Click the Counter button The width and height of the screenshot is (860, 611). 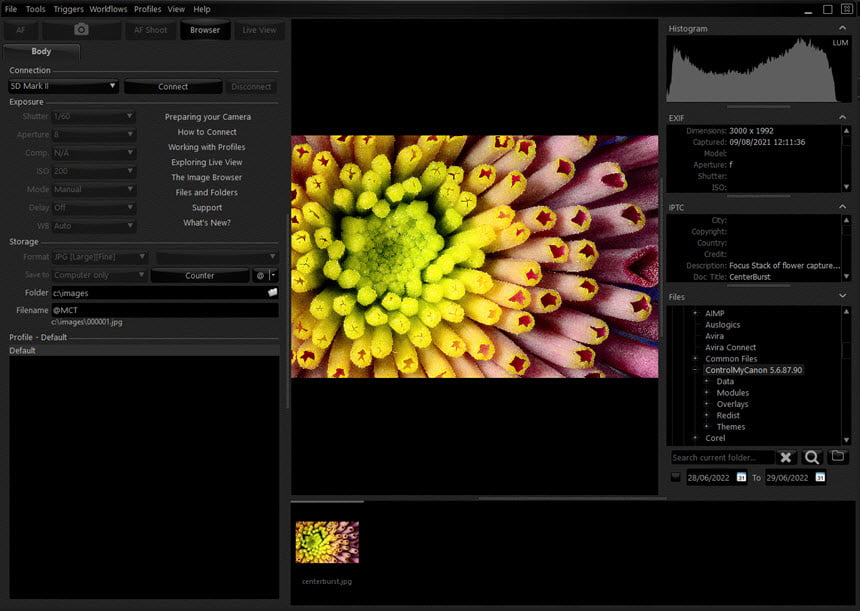pyautogui.click(x=200, y=275)
